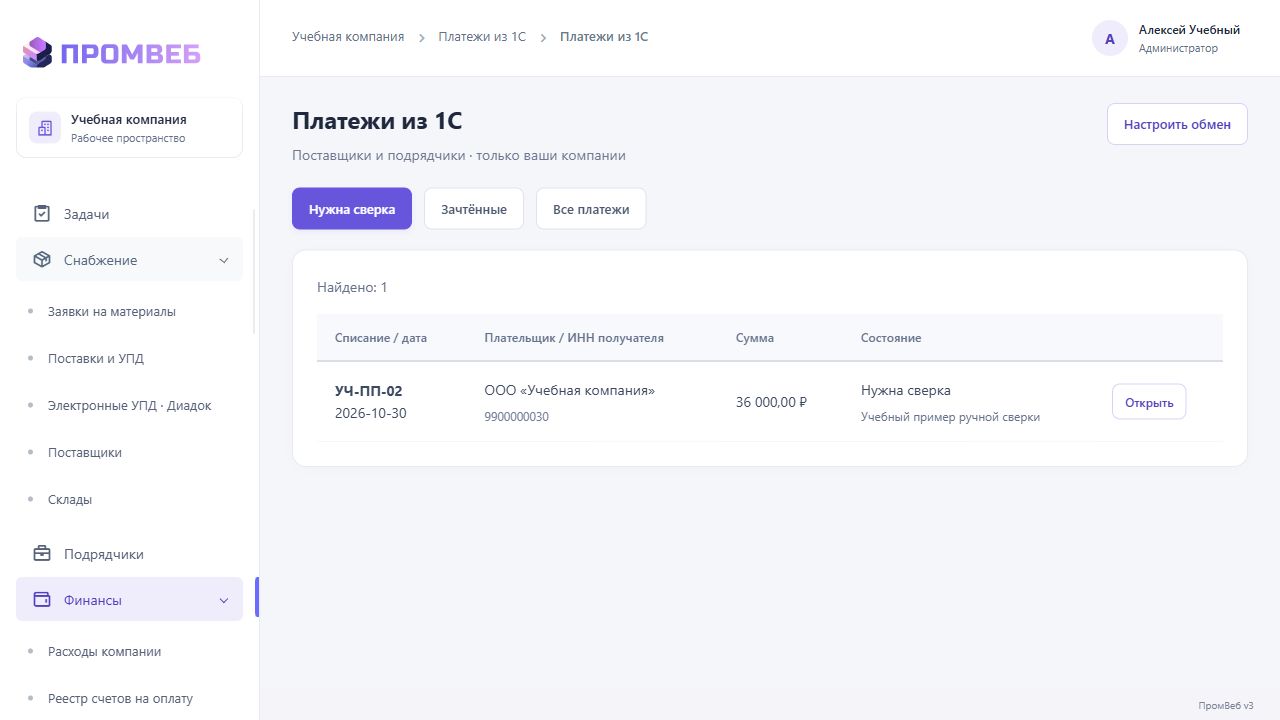Open Заявки на материалы

tap(112, 311)
